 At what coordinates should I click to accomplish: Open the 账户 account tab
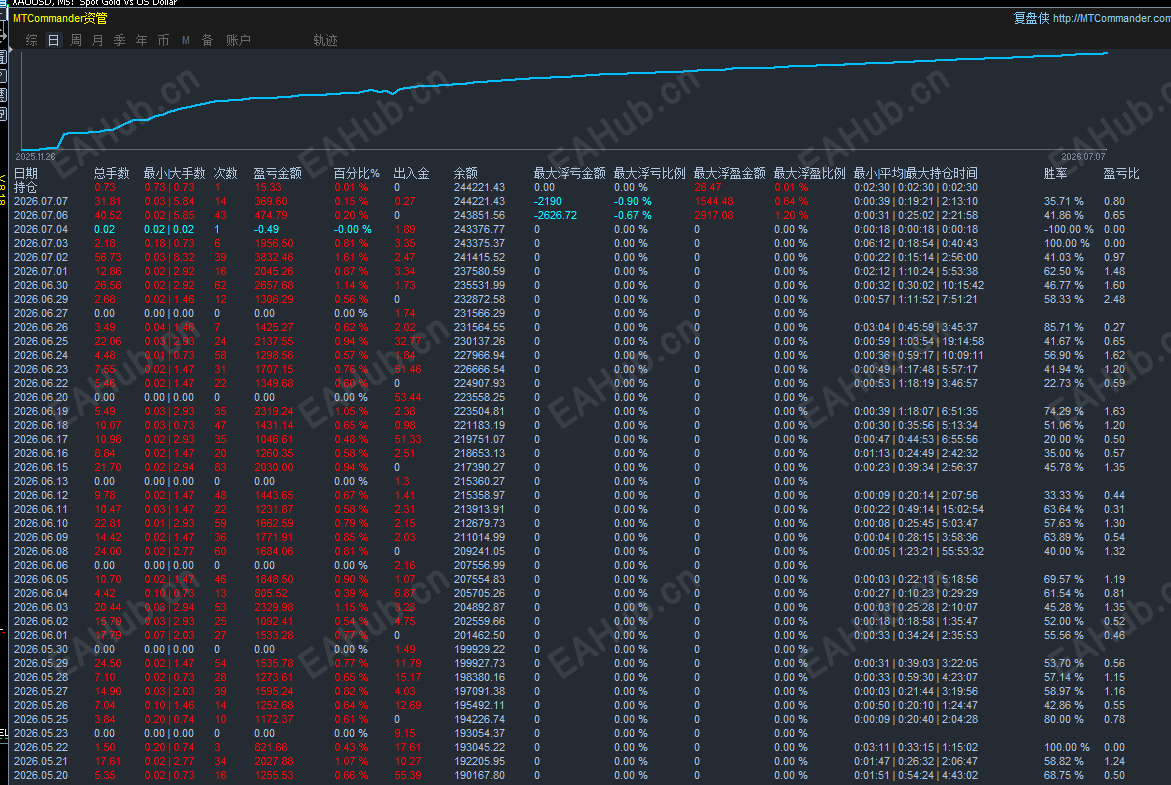coord(238,40)
